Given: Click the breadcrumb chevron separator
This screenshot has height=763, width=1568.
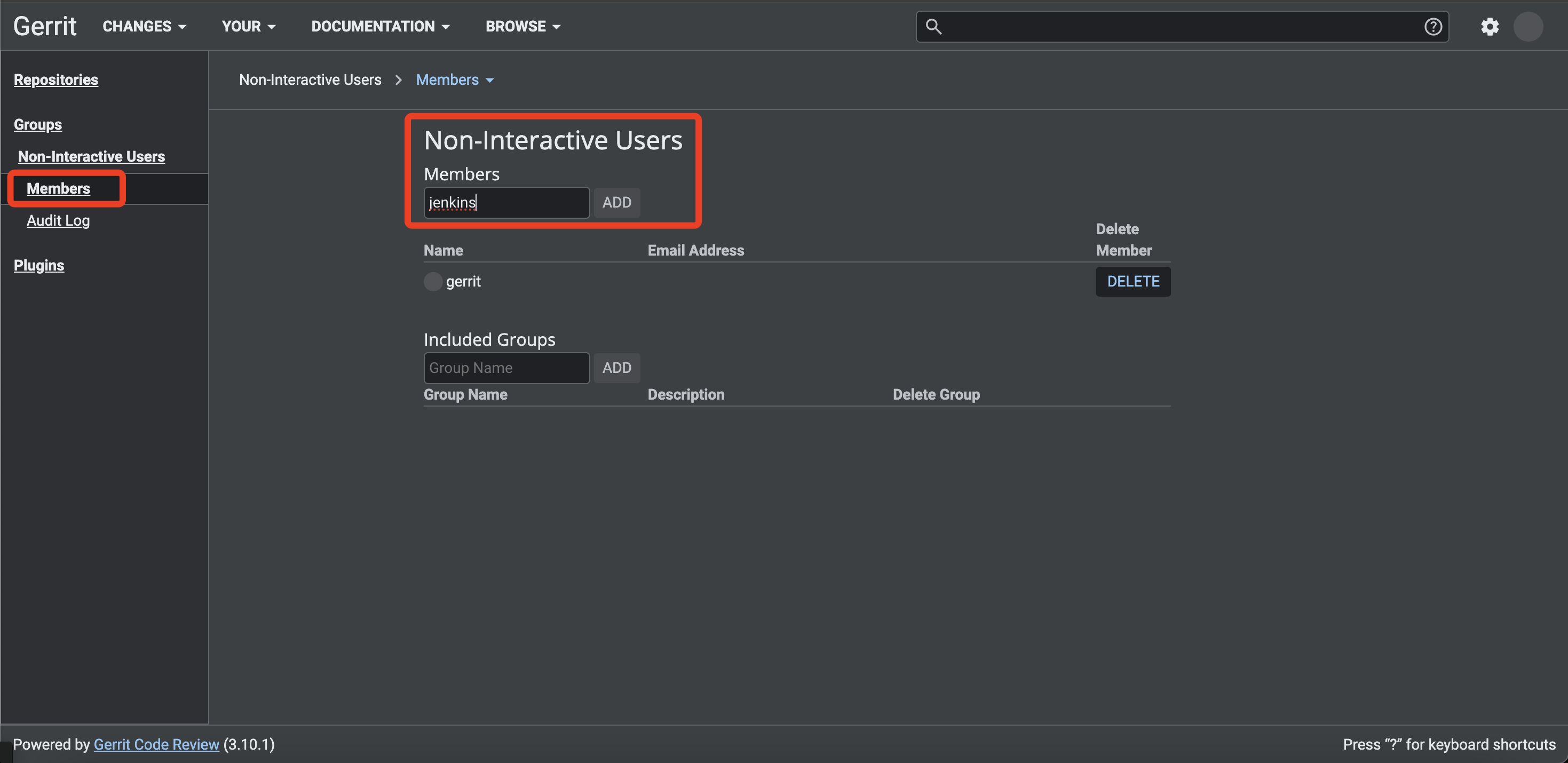Looking at the screenshot, I should click(x=399, y=80).
